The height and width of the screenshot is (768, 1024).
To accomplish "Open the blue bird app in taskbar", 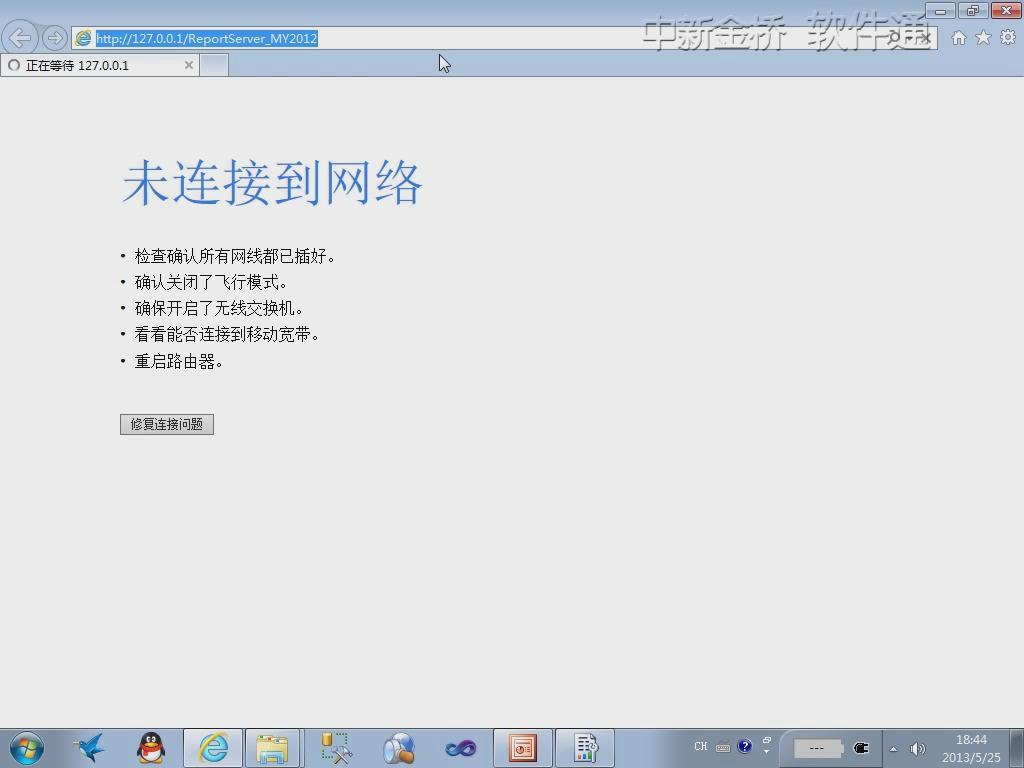I will [89, 748].
